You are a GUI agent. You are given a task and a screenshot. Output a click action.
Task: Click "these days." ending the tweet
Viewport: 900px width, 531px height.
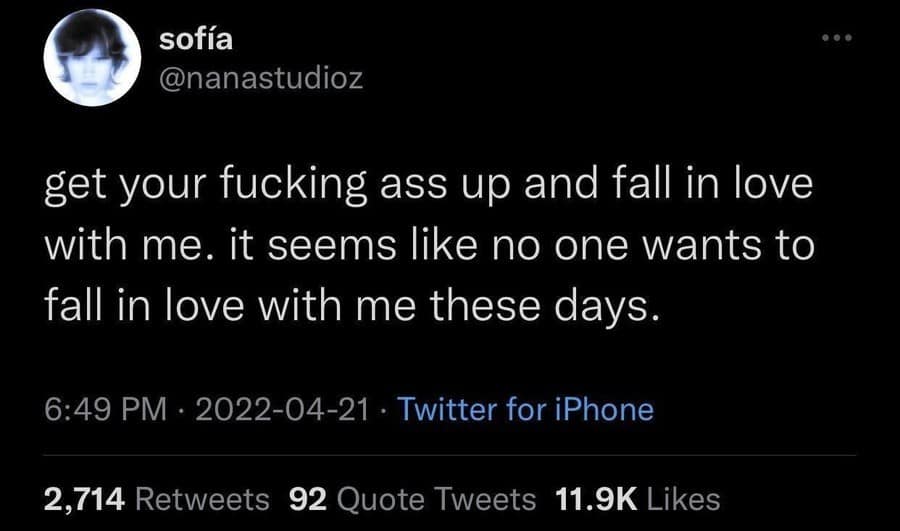pyautogui.click(x=559, y=308)
